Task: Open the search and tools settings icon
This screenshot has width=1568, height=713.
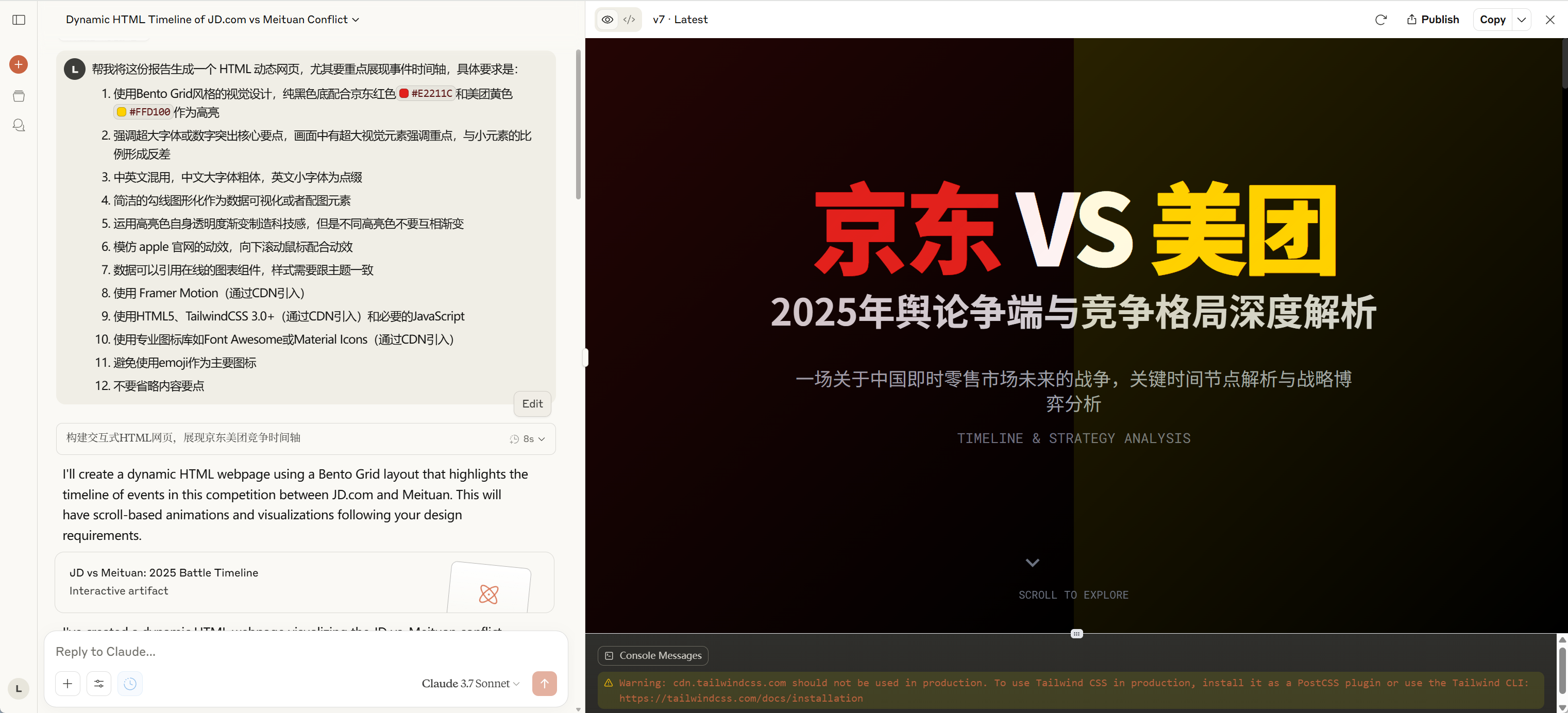Action: (x=98, y=684)
